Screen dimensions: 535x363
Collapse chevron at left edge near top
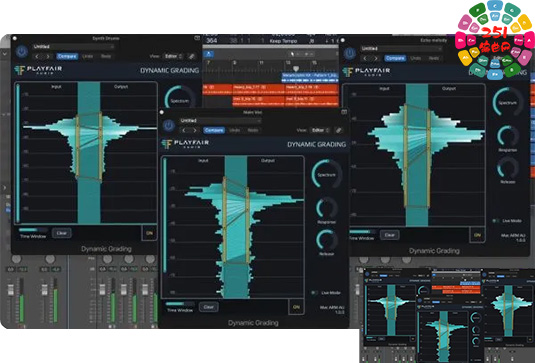pyautogui.click(x=5, y=54)
